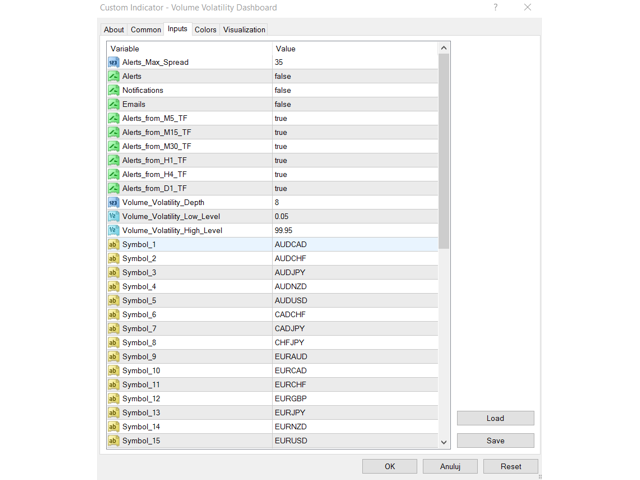Click the string icon beside Symbol_4
Viewport: 640px width, 480px height.
click(x=113, y=287)
